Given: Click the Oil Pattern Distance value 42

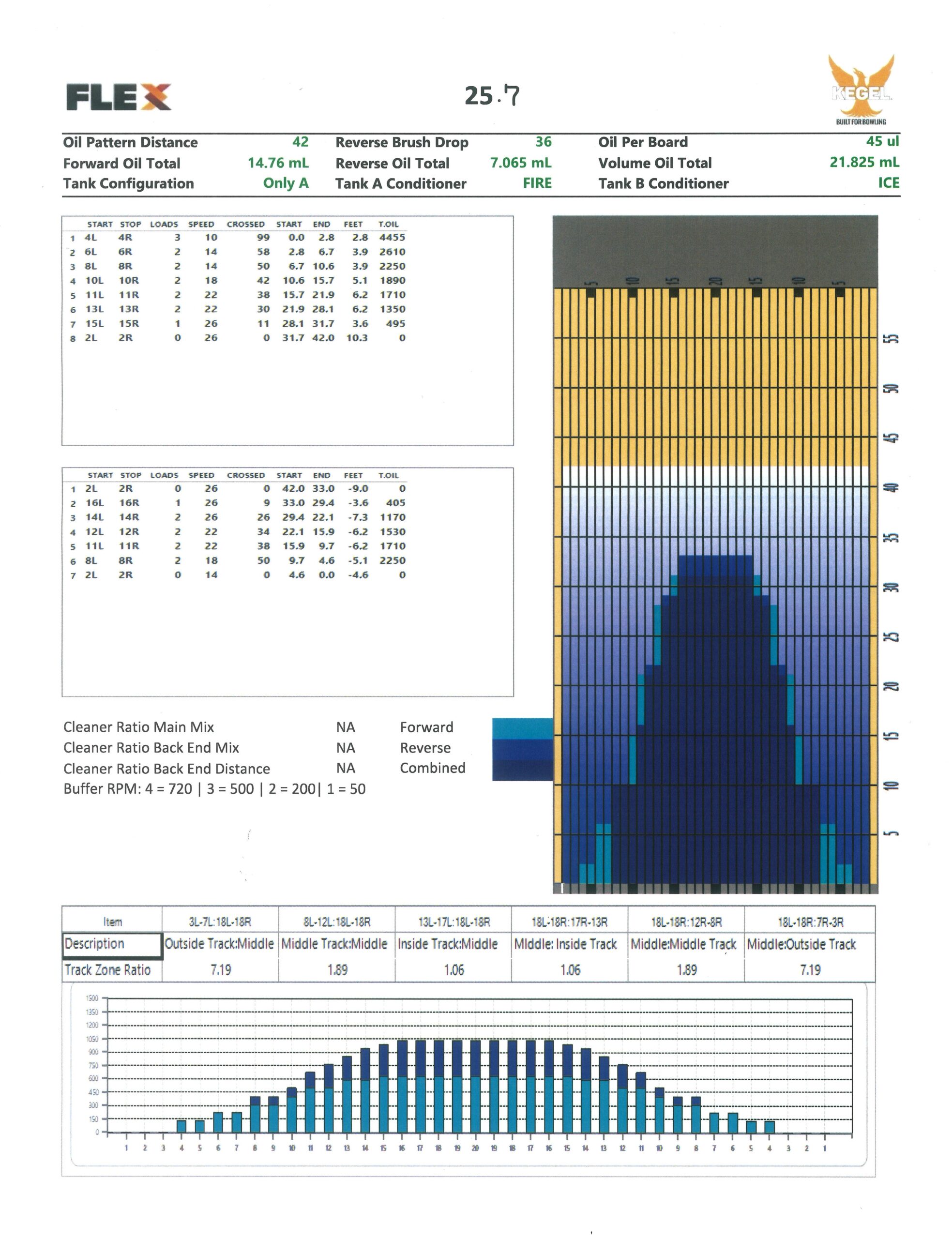Looking at the screenshot, I should [x=301, y=142].
